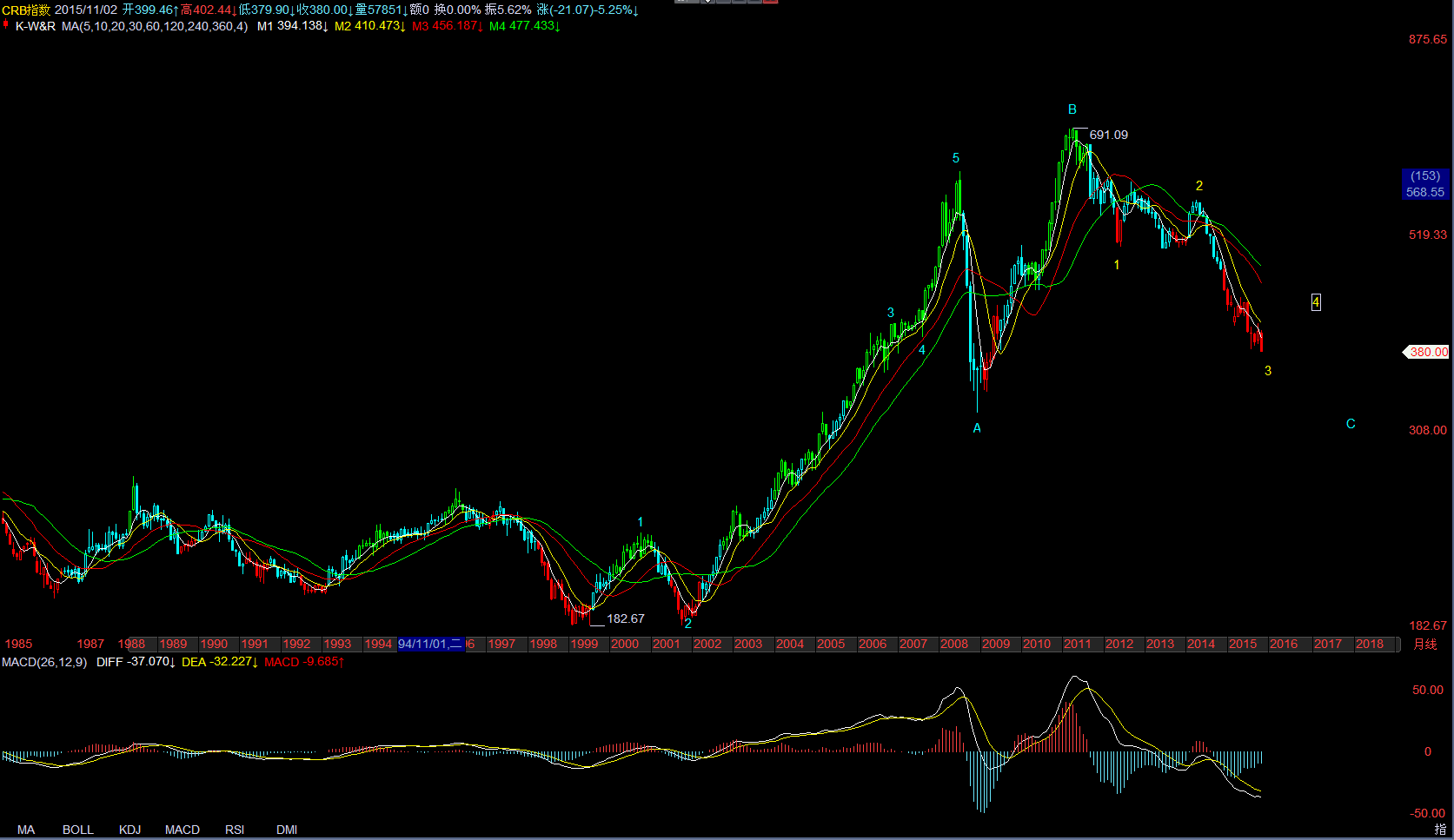Image resolution: width=1454 pixels, height=840 pixels.
Task: Change the 月线 monthly period selector
Action: 1425,644
